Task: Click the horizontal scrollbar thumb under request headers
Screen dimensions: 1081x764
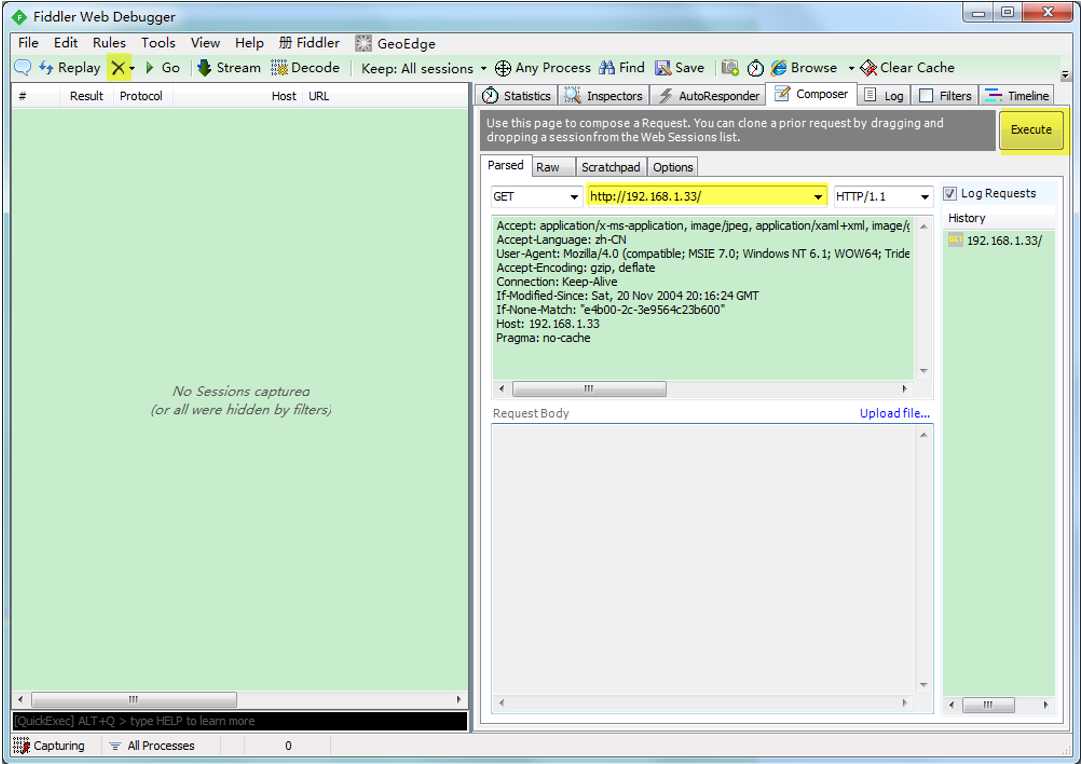Action: click(589, 389)
